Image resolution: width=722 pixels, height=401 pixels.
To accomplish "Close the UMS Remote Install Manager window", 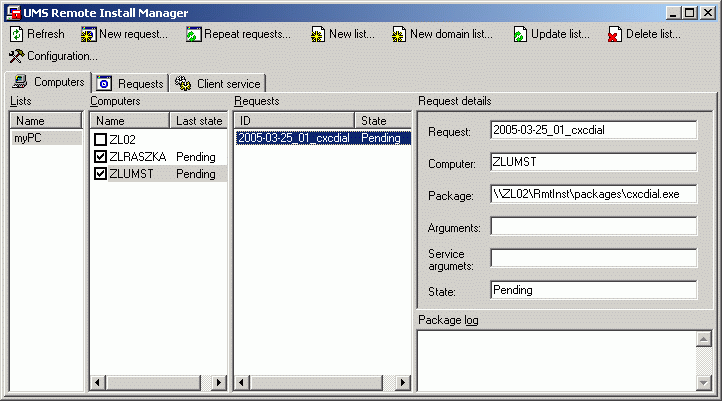I will [x=707, y=13].
